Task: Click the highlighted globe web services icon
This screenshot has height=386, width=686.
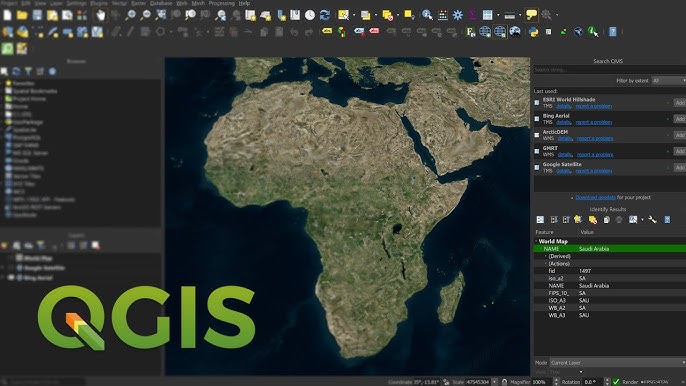Action: click(x=500, y=32)
